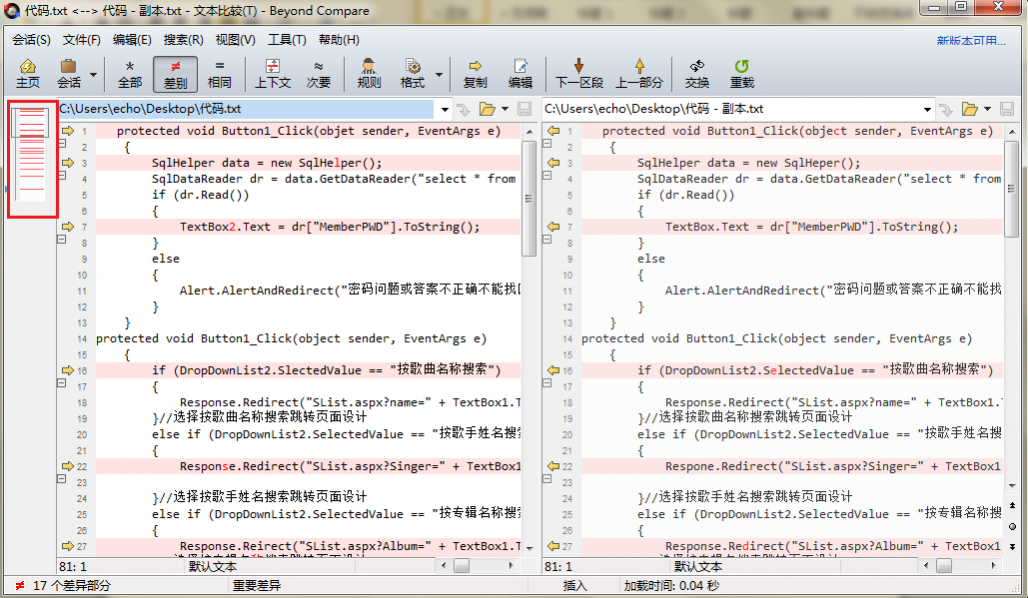Expand the left file path dropdown
Image resolution: width=1028 pixels, height=598 pixels.
click(444, 109)
